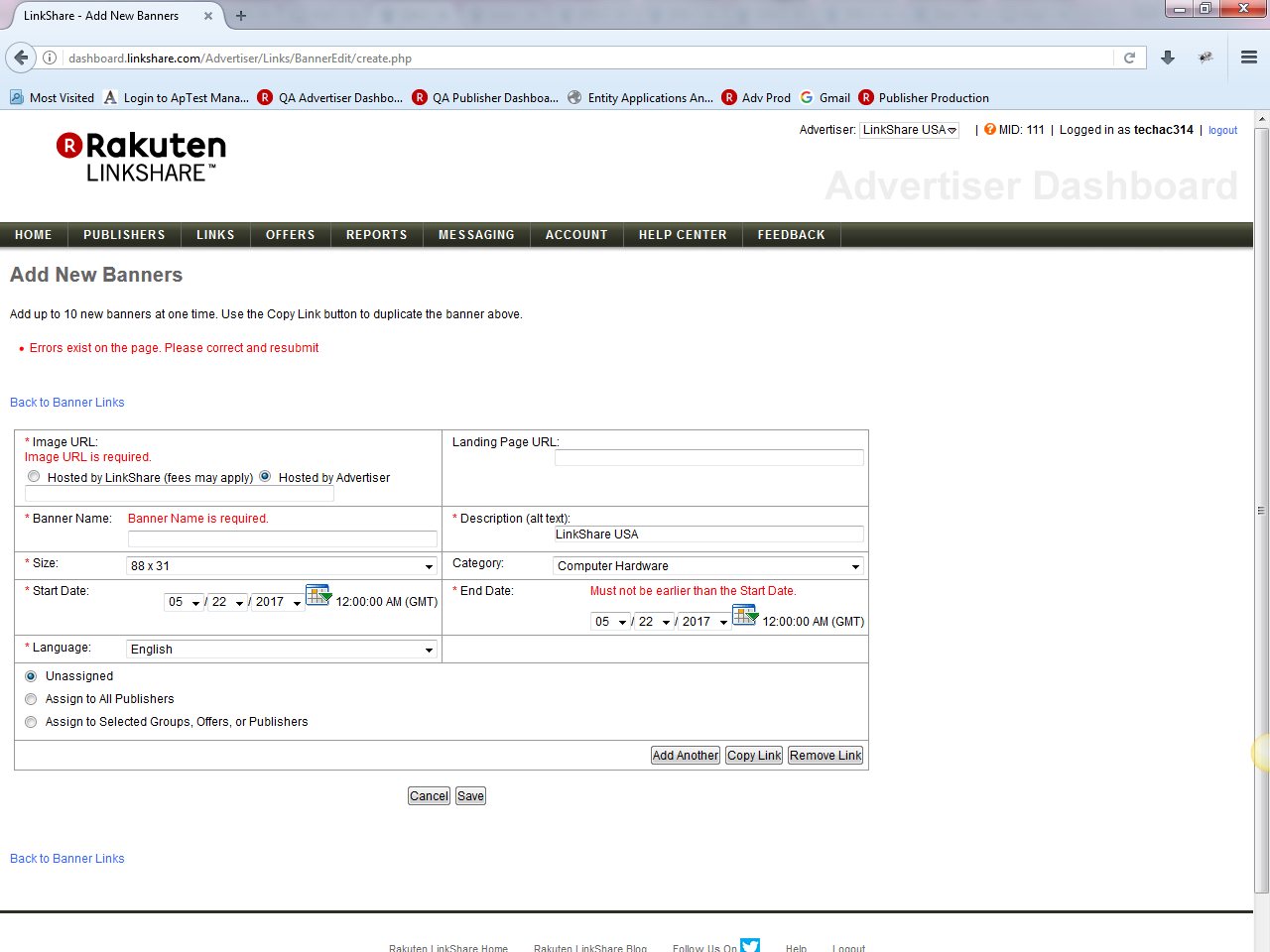Image resolution: width=1270 pixels, height=952 pixels.
Task: Open the Firefox hamburger menu
Action: click(x=1249, y=58)
